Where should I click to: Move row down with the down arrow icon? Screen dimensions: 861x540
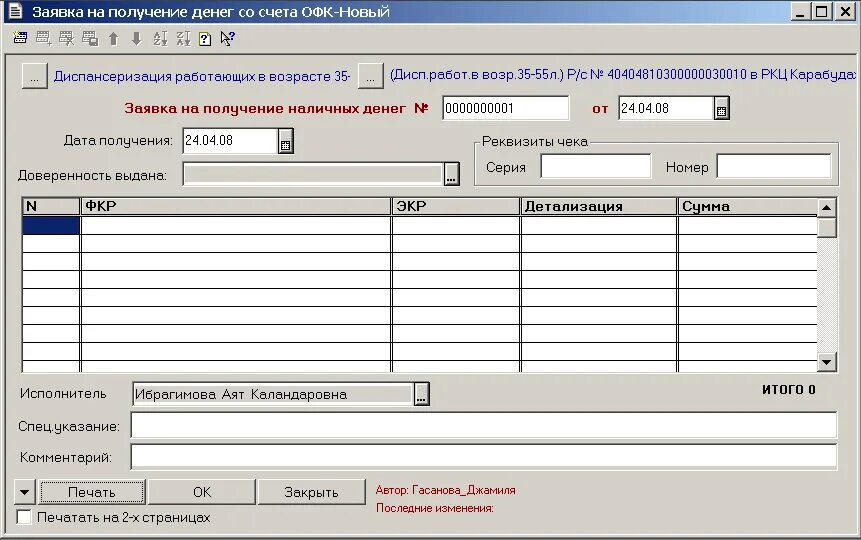click(137, 38)
